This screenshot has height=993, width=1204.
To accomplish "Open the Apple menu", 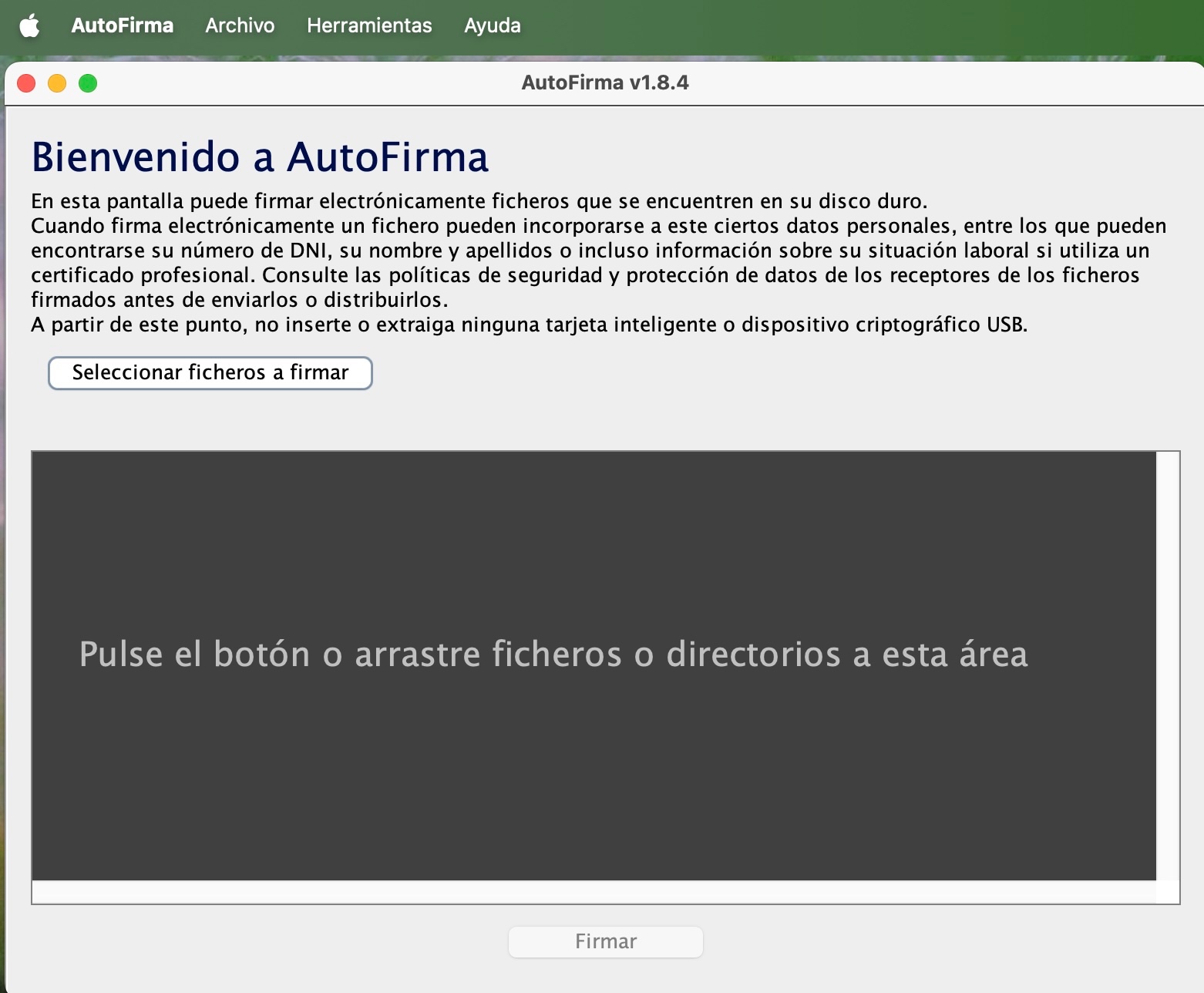I will (x=29, y=25).
